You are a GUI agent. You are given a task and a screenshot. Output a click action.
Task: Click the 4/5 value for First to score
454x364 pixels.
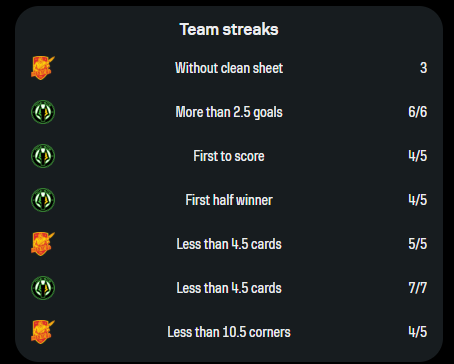(x=417, y=156)
